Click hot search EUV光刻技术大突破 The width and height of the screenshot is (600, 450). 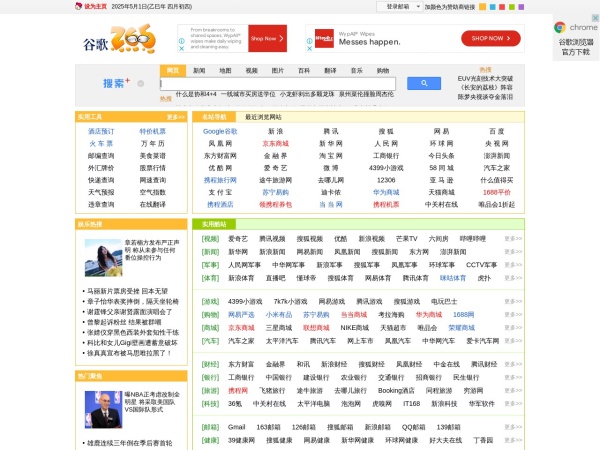[485, 78]
